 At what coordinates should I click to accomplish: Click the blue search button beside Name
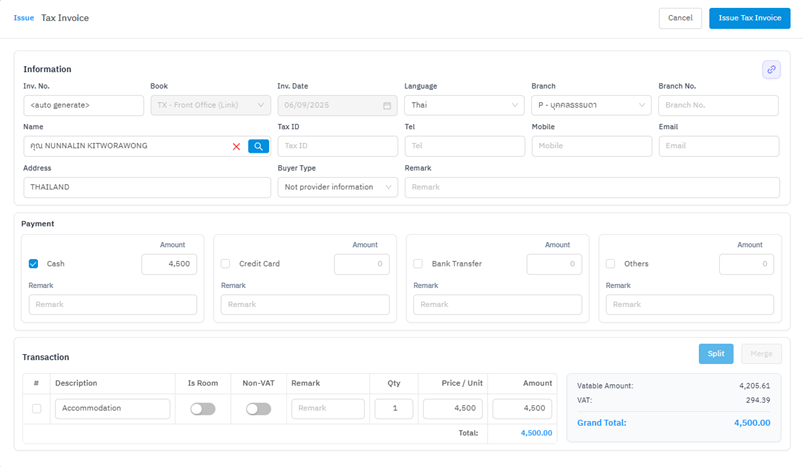[258, 146]
